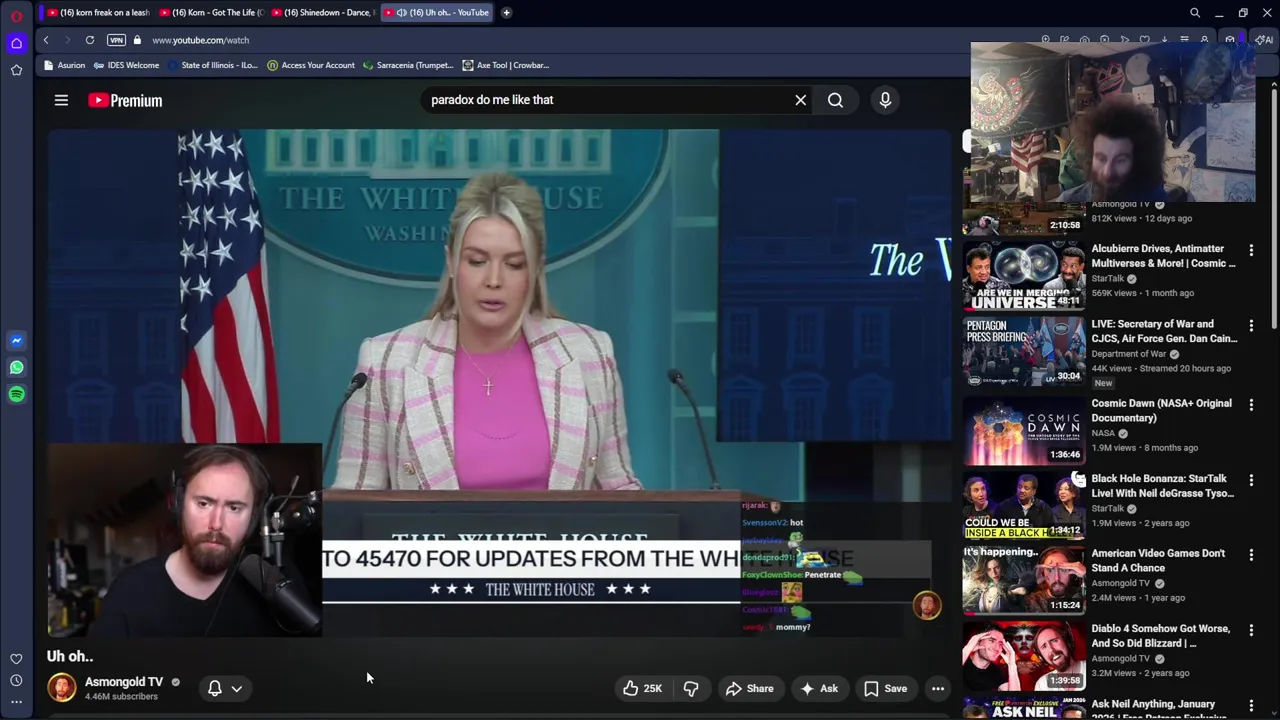Clear the search box with the X
The width and height of the screenshot is (1280, 720).
[x=800, y=100]
